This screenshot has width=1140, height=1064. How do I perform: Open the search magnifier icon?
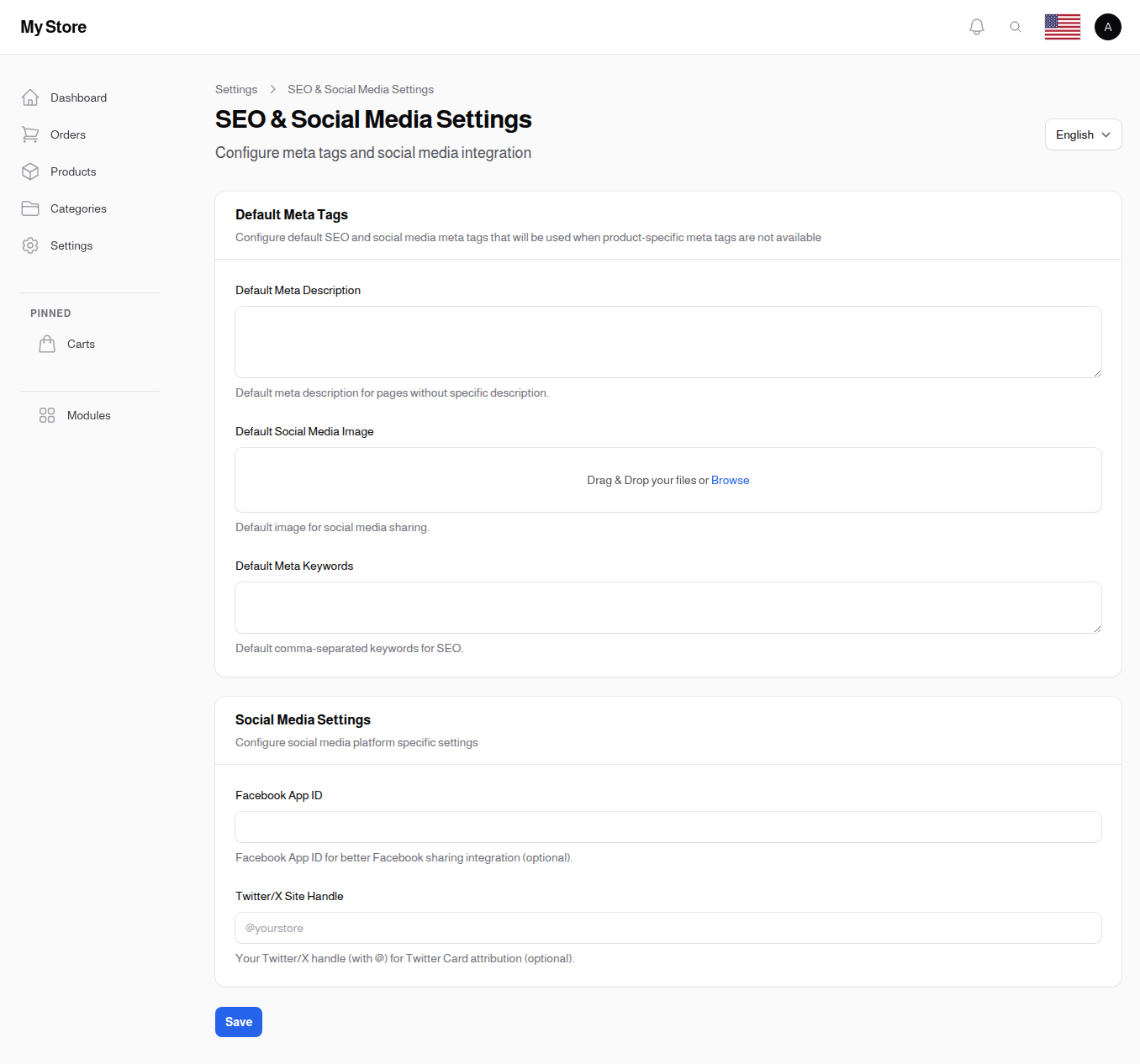1015,26
